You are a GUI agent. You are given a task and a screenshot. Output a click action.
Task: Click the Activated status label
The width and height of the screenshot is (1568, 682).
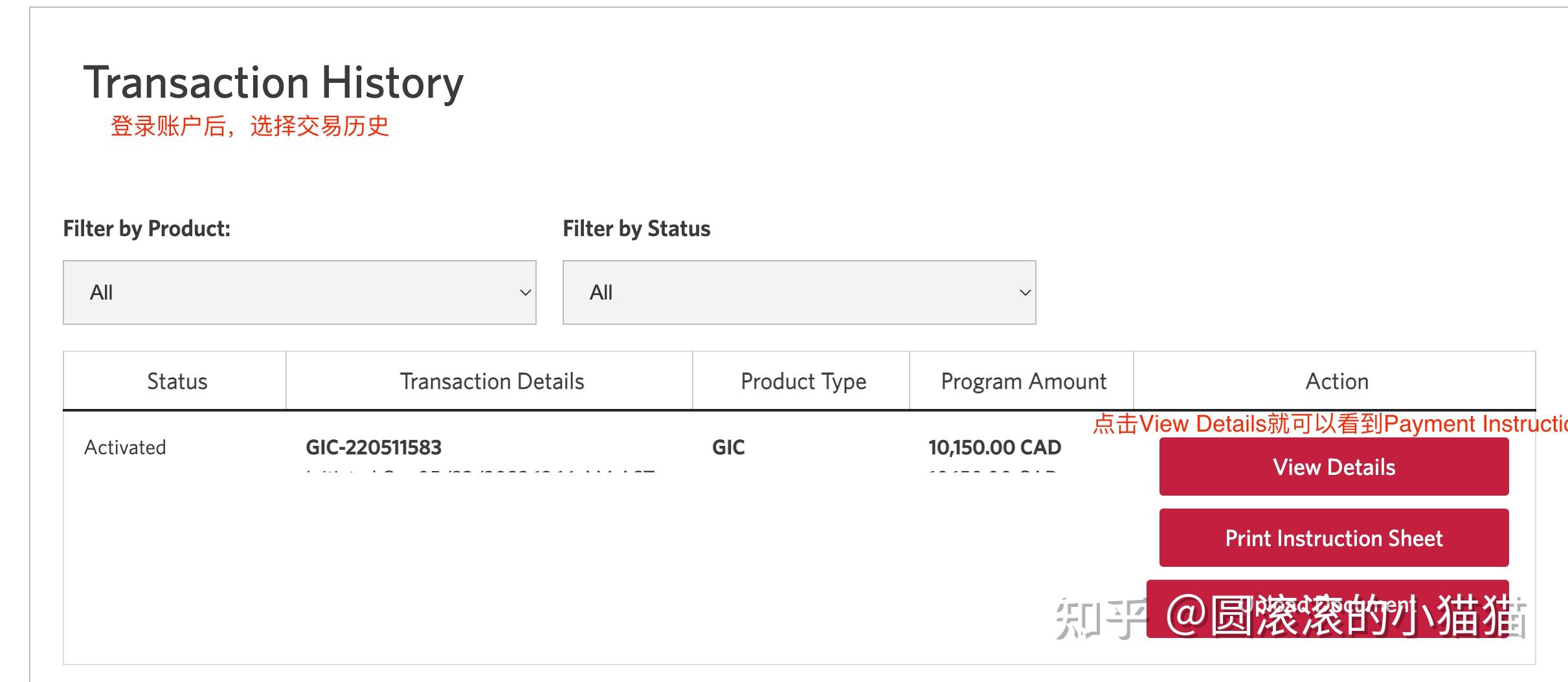point(125,446)
